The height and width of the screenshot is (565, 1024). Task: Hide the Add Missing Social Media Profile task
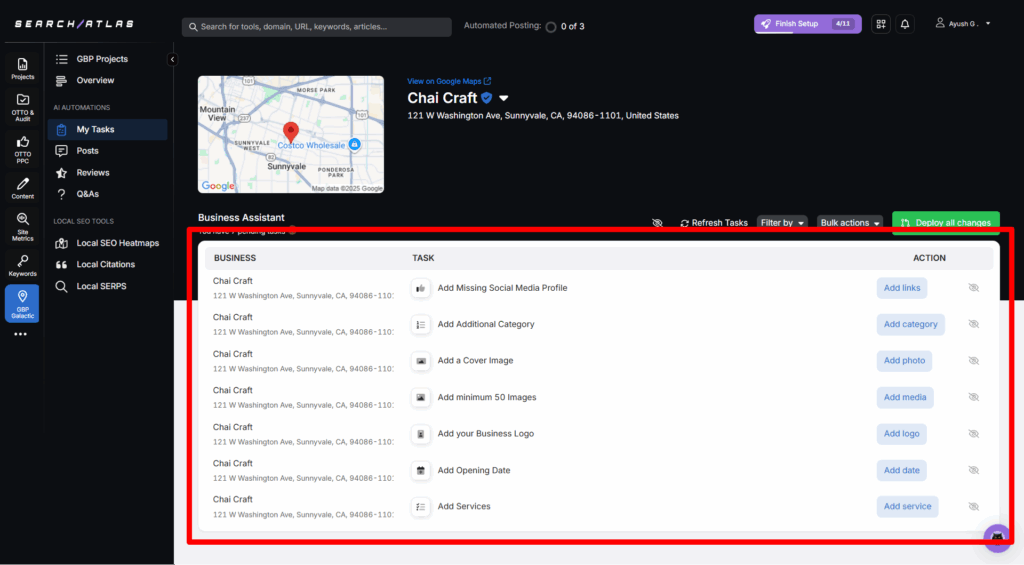click(x=973, y=288)
